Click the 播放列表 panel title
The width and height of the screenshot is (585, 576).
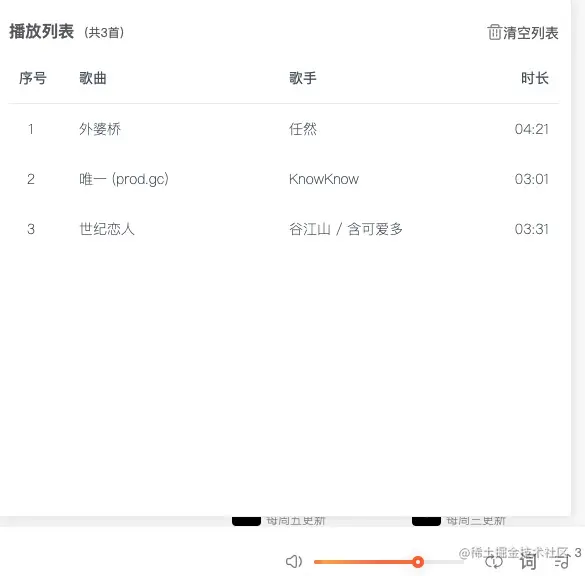pyautogui.click(x=41, y=31)
